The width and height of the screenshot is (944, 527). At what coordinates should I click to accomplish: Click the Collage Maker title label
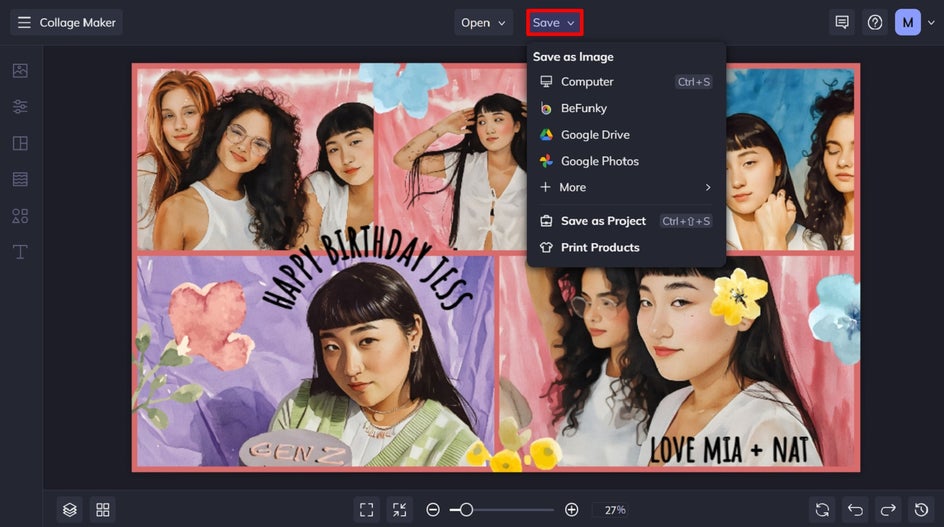coord(78,22)
